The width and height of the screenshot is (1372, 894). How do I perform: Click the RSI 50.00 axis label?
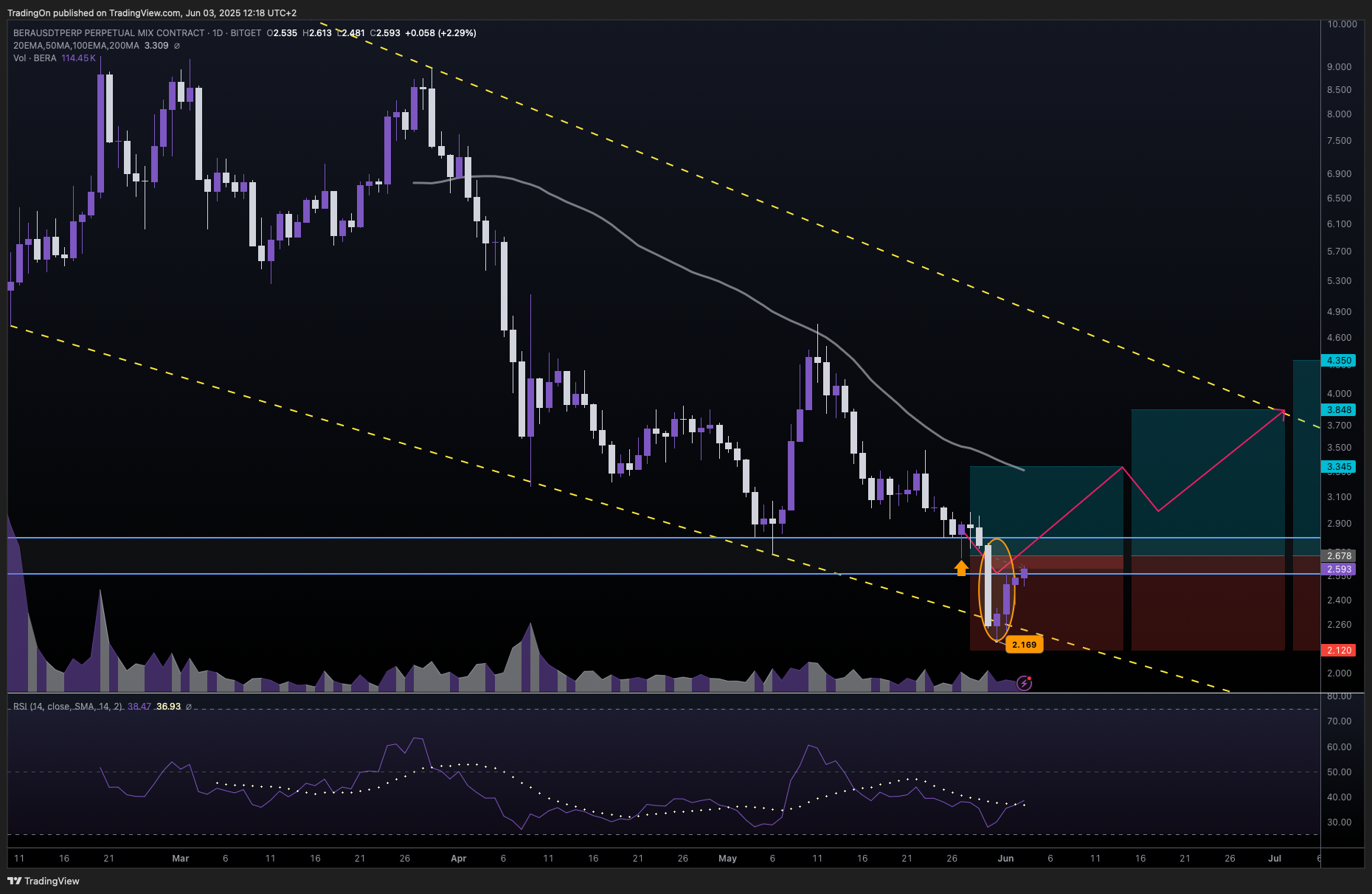pos(1340,772)
